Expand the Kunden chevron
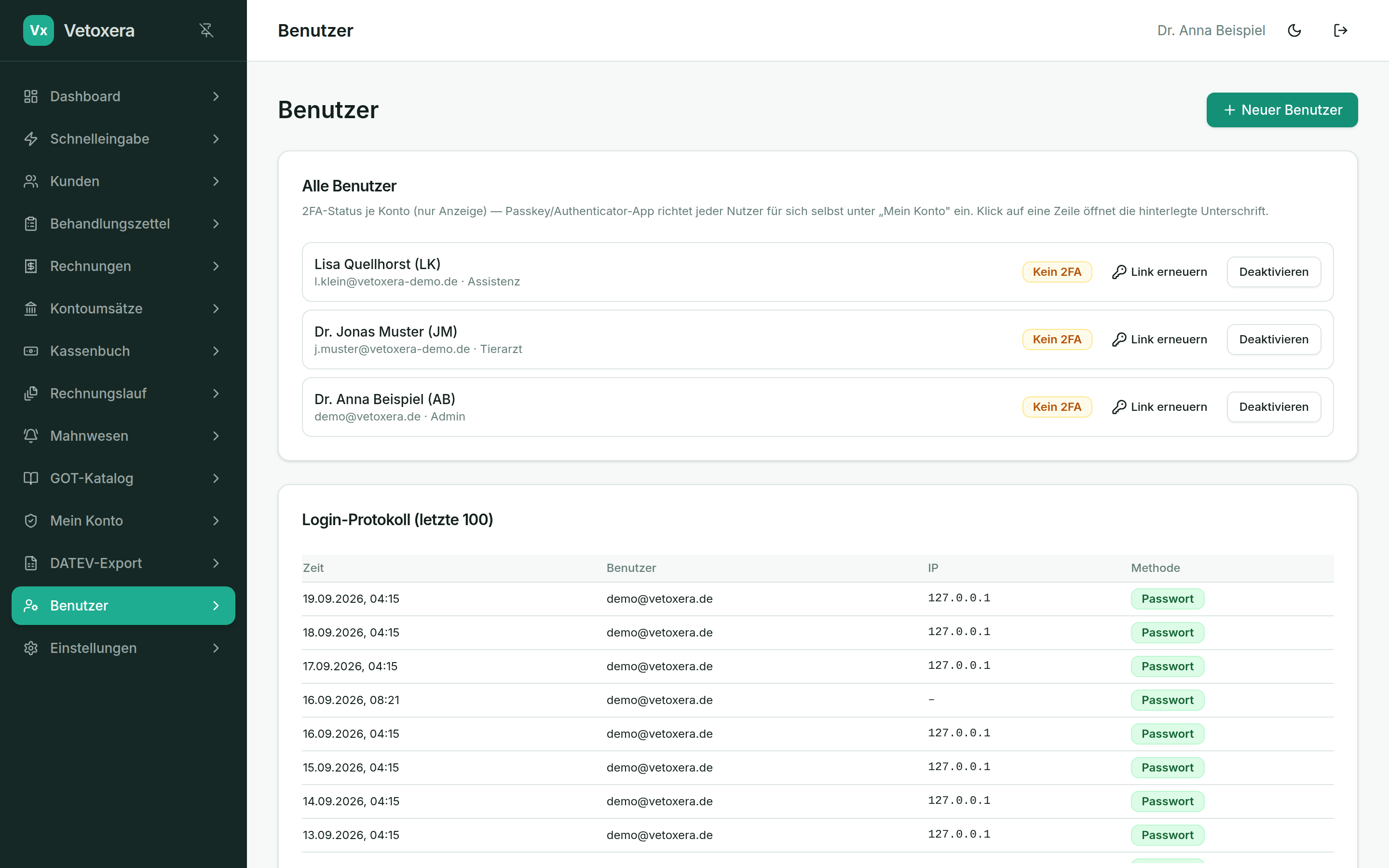The height and width of the screenshot is (868, 1389). pos(217,181)
